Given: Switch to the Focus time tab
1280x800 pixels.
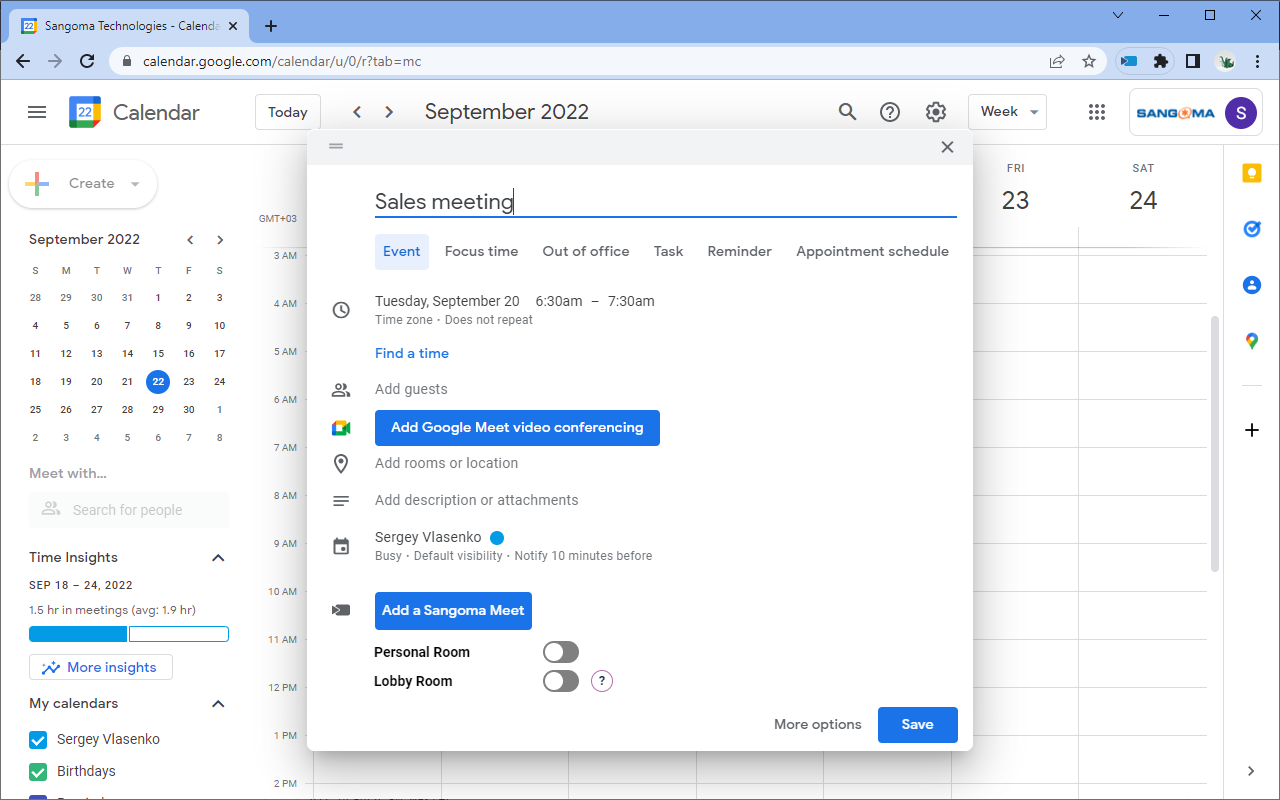Looking at the screenshot, I should pos(481,252).
